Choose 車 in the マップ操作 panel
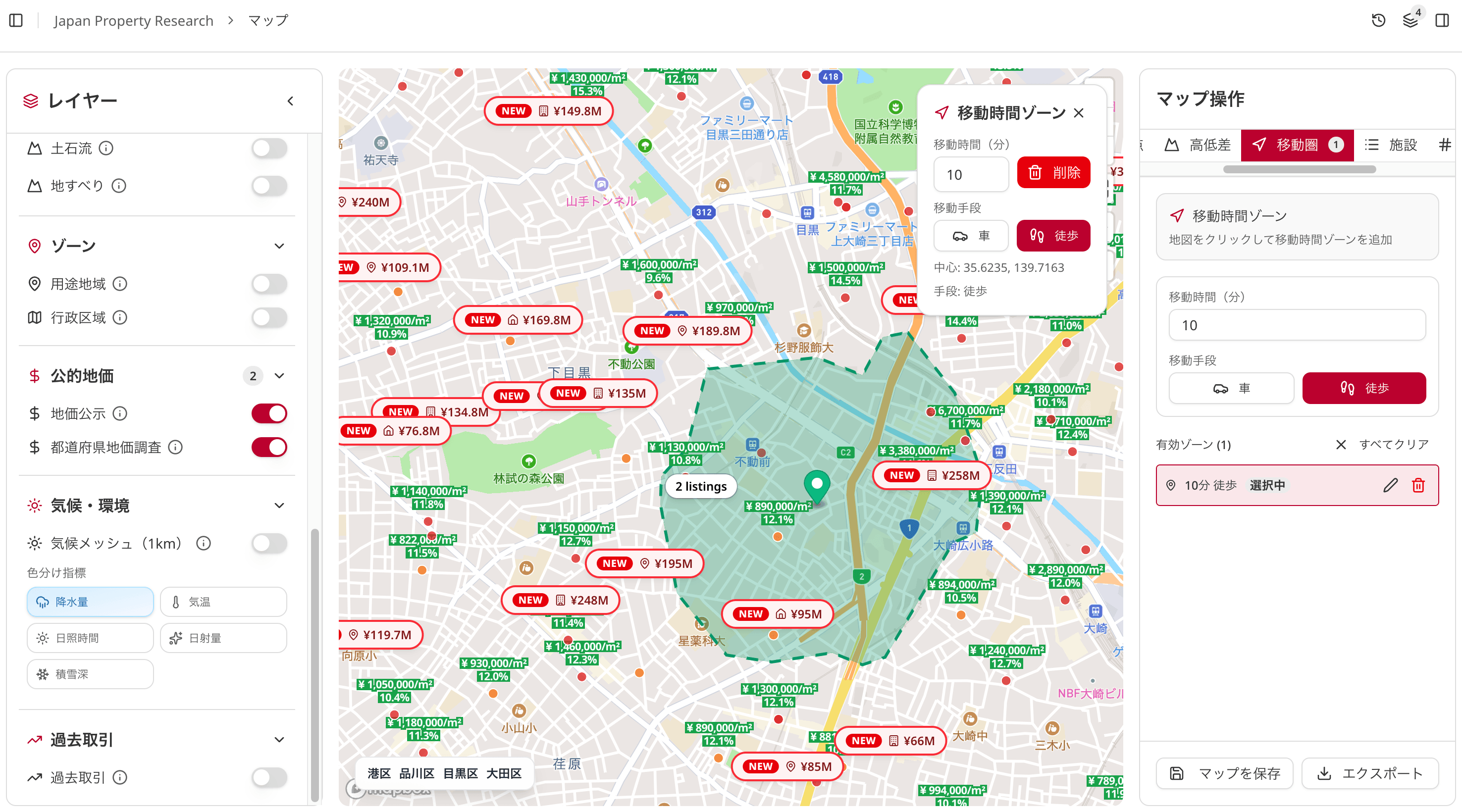Screen dimensions: 1462x812 1232,388
